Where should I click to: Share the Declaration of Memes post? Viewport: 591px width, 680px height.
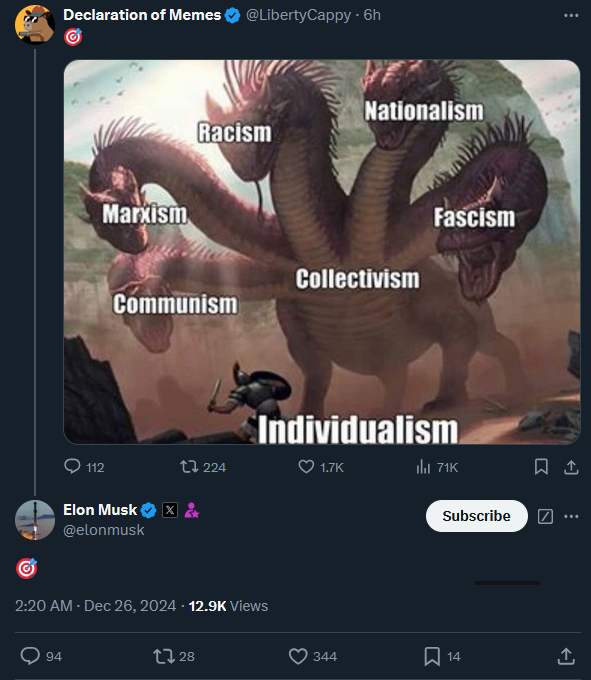coord(571,467)
